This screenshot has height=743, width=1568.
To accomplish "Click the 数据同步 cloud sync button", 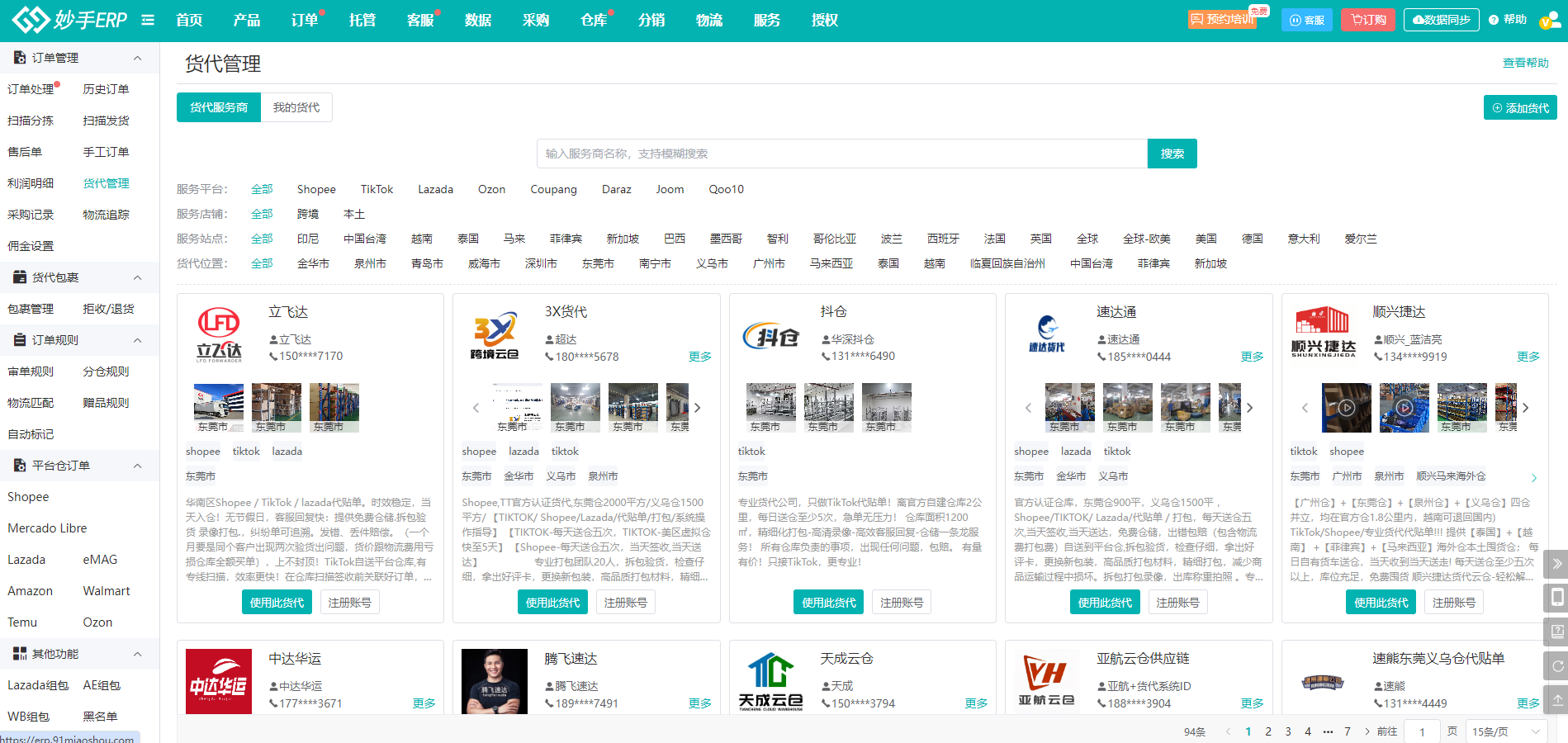I will pos(1441,20).
